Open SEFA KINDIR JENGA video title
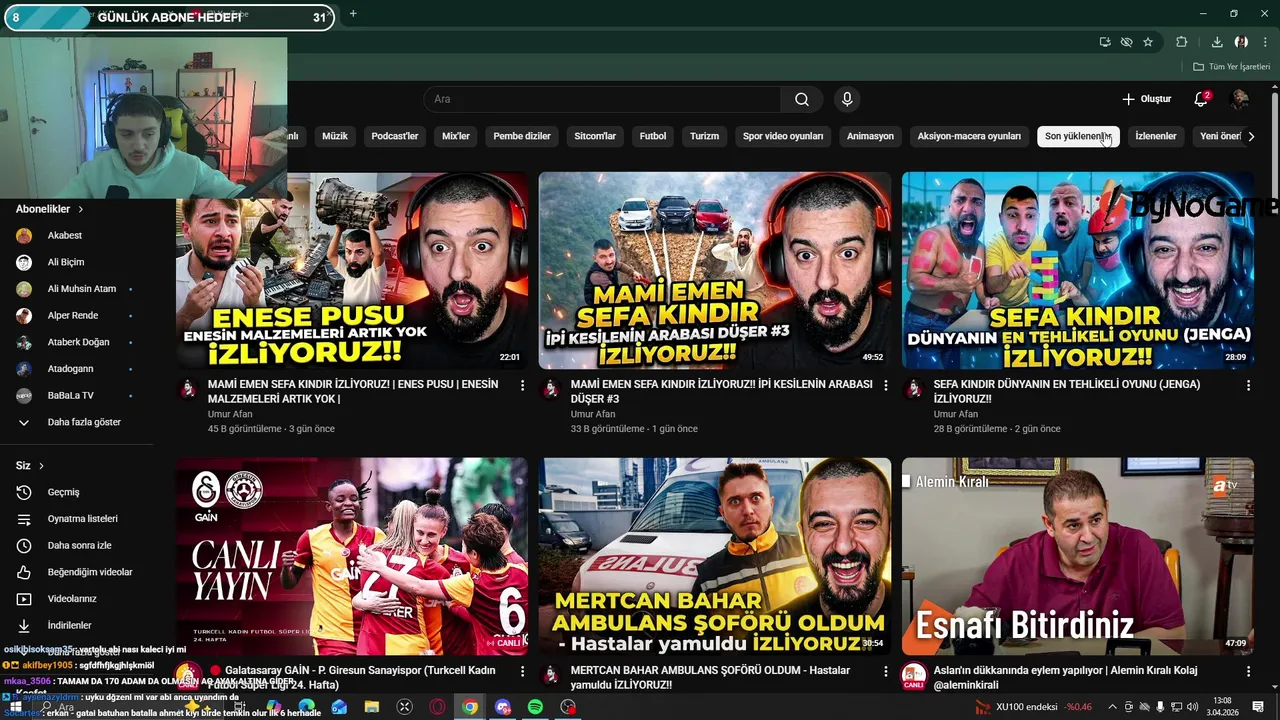The width and height of the screenshot is (1280, 720). point(1066,391)
